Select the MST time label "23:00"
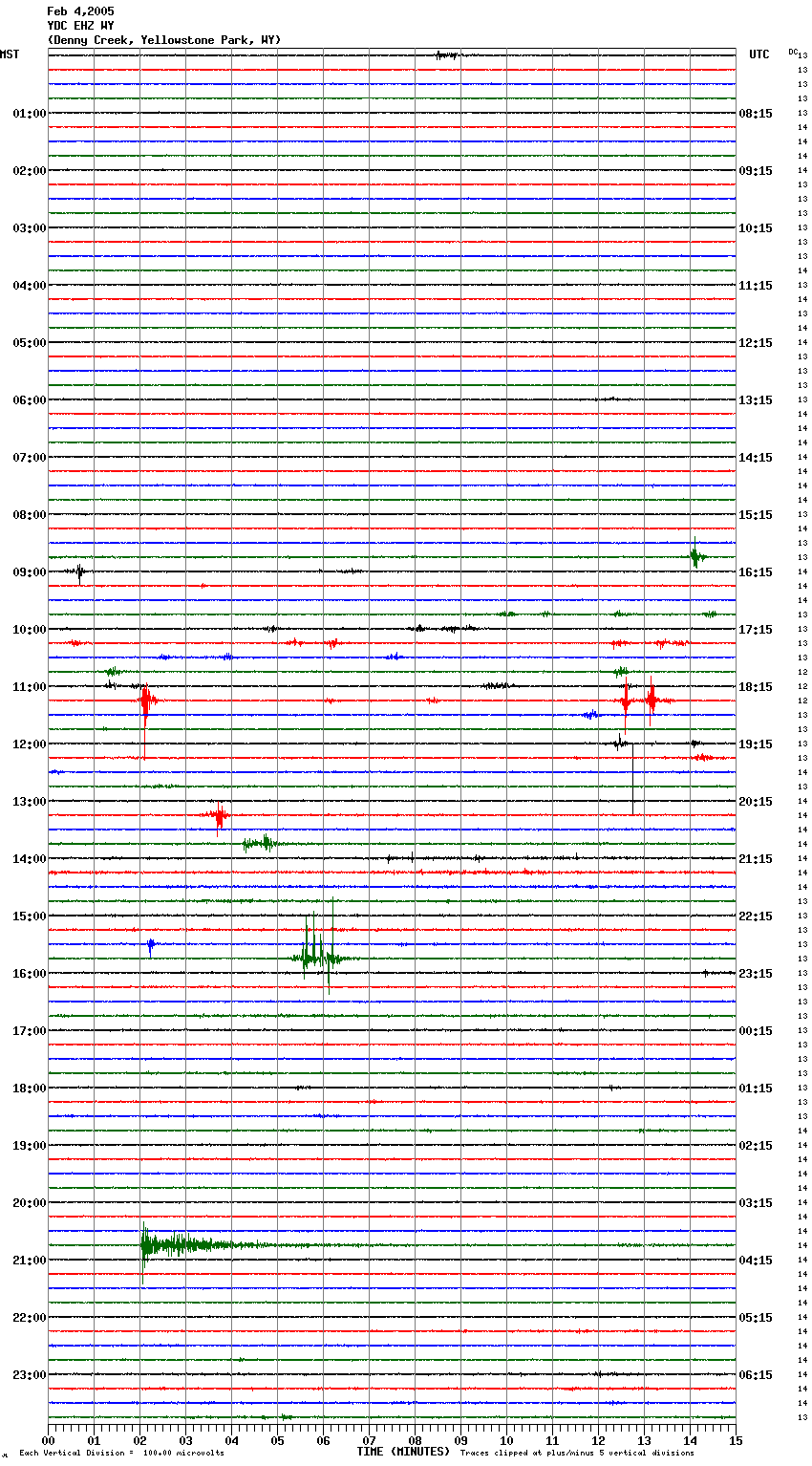 (30, 1375)
